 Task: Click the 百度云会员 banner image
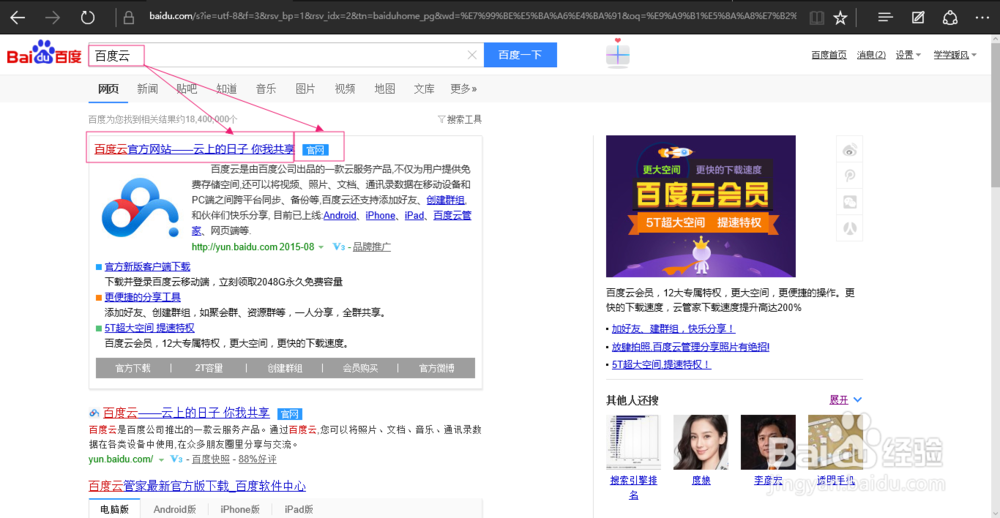coord(700,205)
